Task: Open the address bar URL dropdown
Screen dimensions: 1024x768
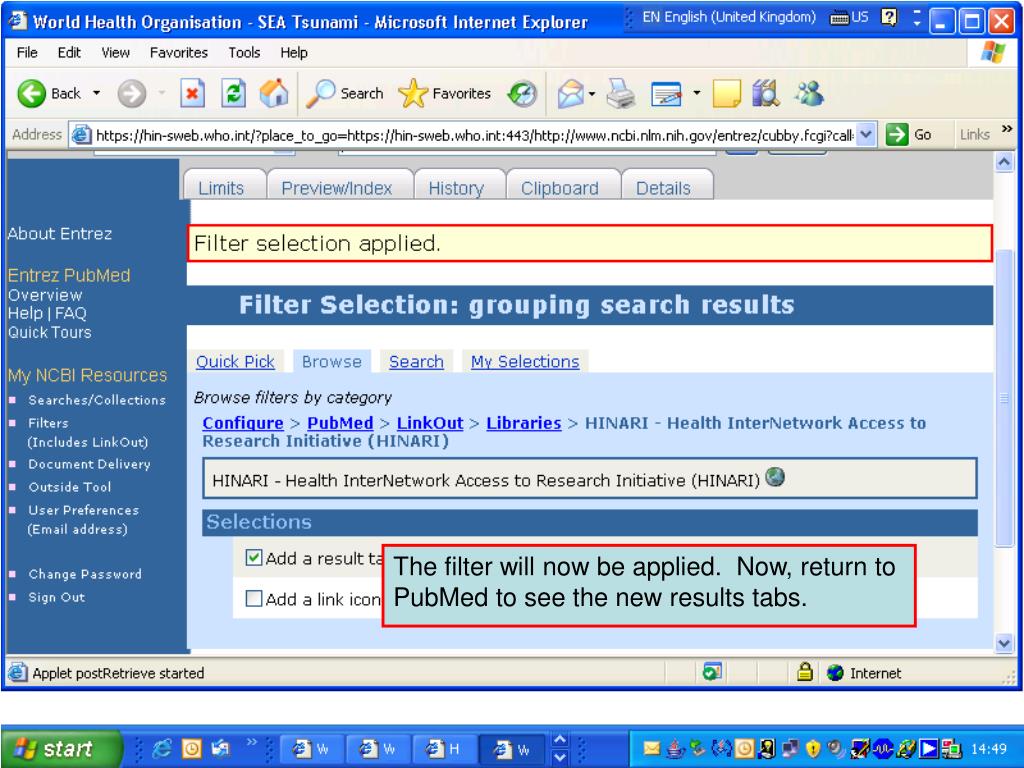Action: (865, 134)
